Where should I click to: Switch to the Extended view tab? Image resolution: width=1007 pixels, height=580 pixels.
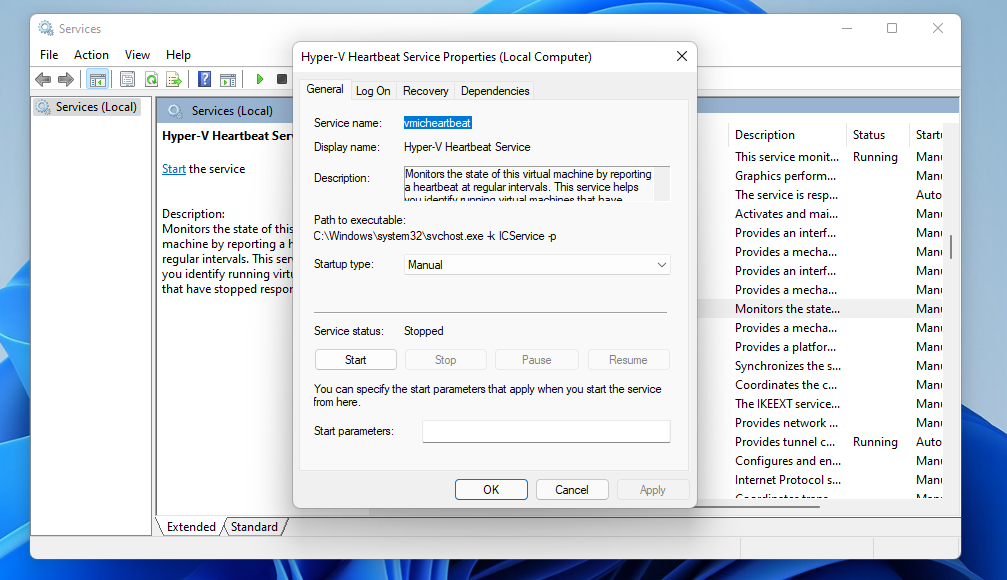click(x=191, y=527)
